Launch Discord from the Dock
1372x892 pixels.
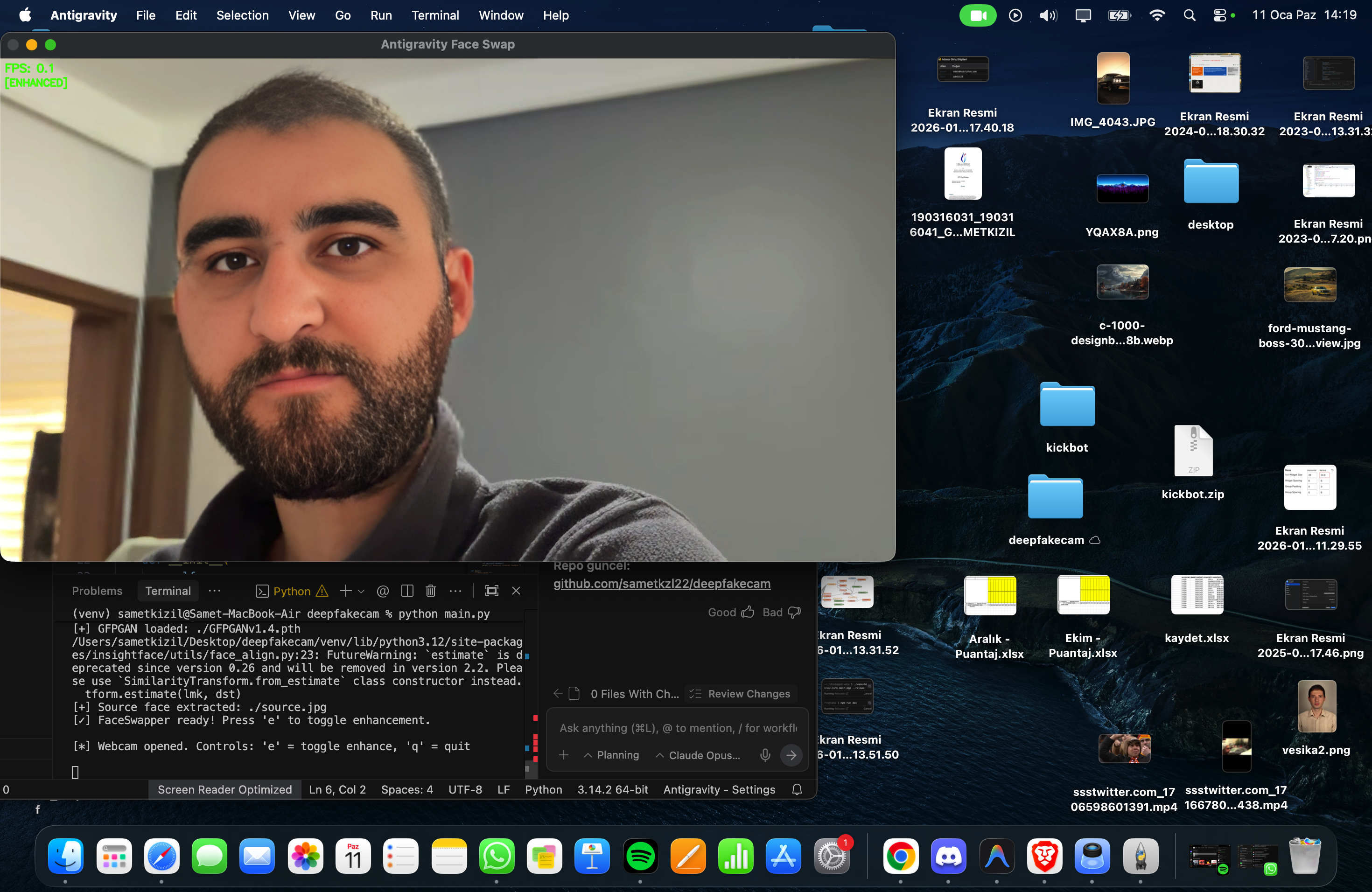pos(948,856)
